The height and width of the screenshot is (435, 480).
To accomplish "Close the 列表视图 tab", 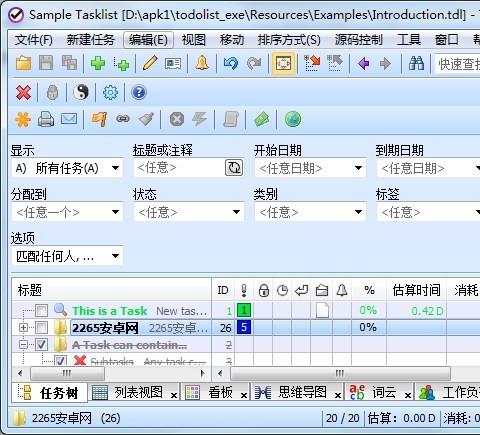I will [174, 395].
